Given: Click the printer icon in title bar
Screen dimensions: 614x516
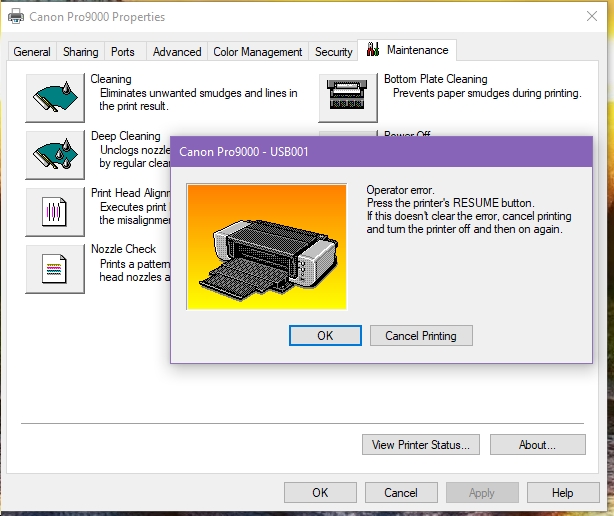Looking at the screenshot, I should 16,17.
